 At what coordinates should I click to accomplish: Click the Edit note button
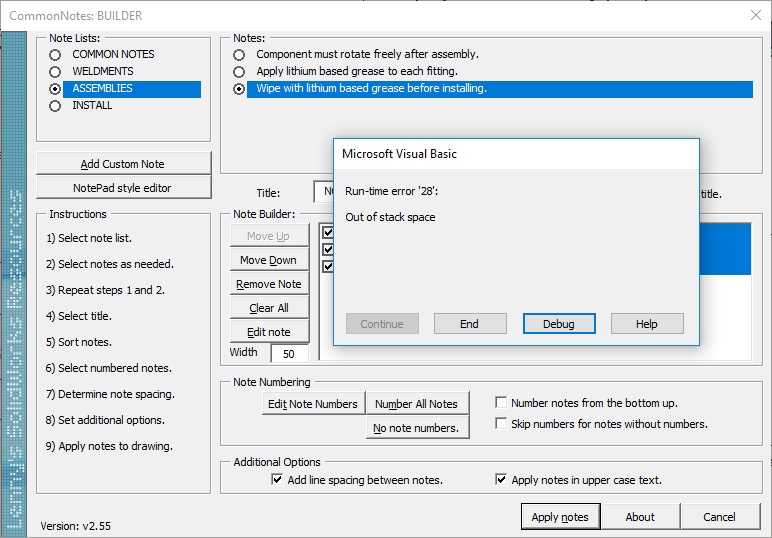pyautogui.click(x=269, y=332)
